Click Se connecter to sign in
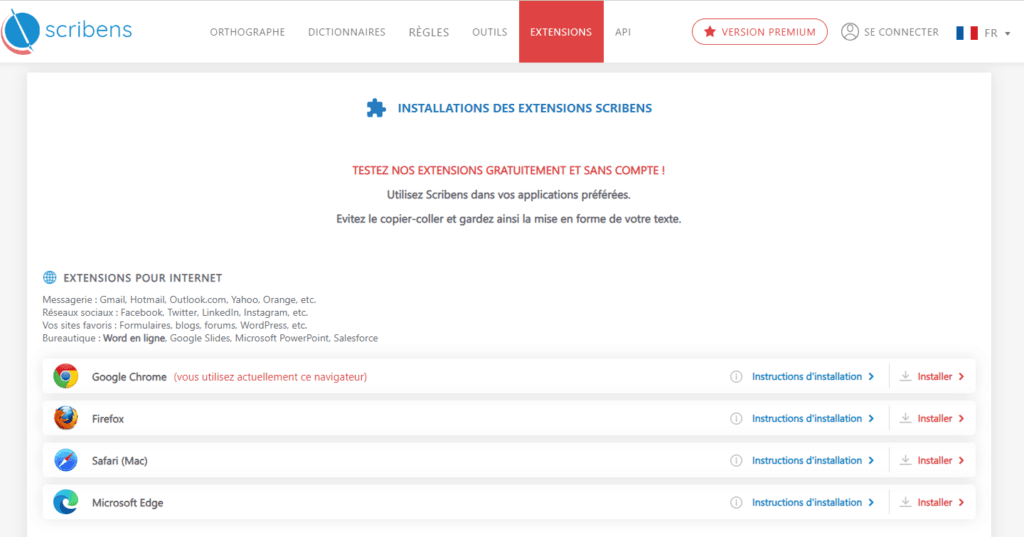The image size is (1024, 537). [x=901, y=32]
